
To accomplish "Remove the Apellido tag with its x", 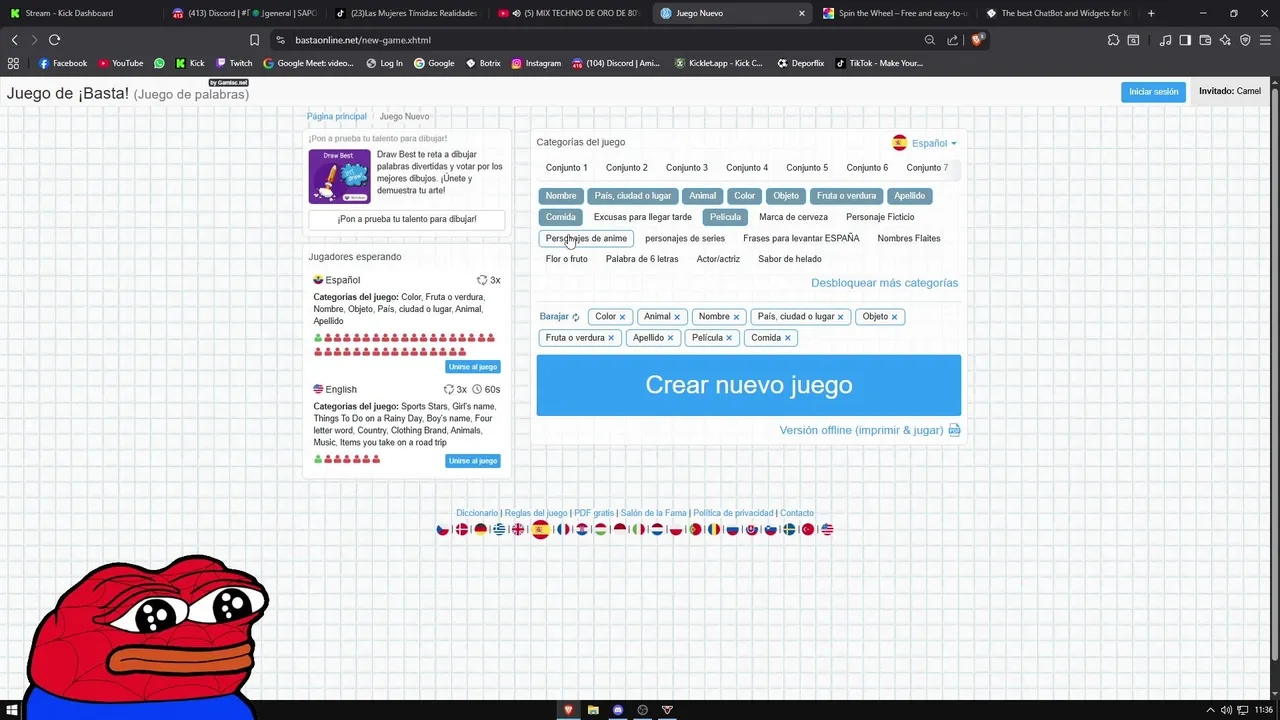I will 670,338.
